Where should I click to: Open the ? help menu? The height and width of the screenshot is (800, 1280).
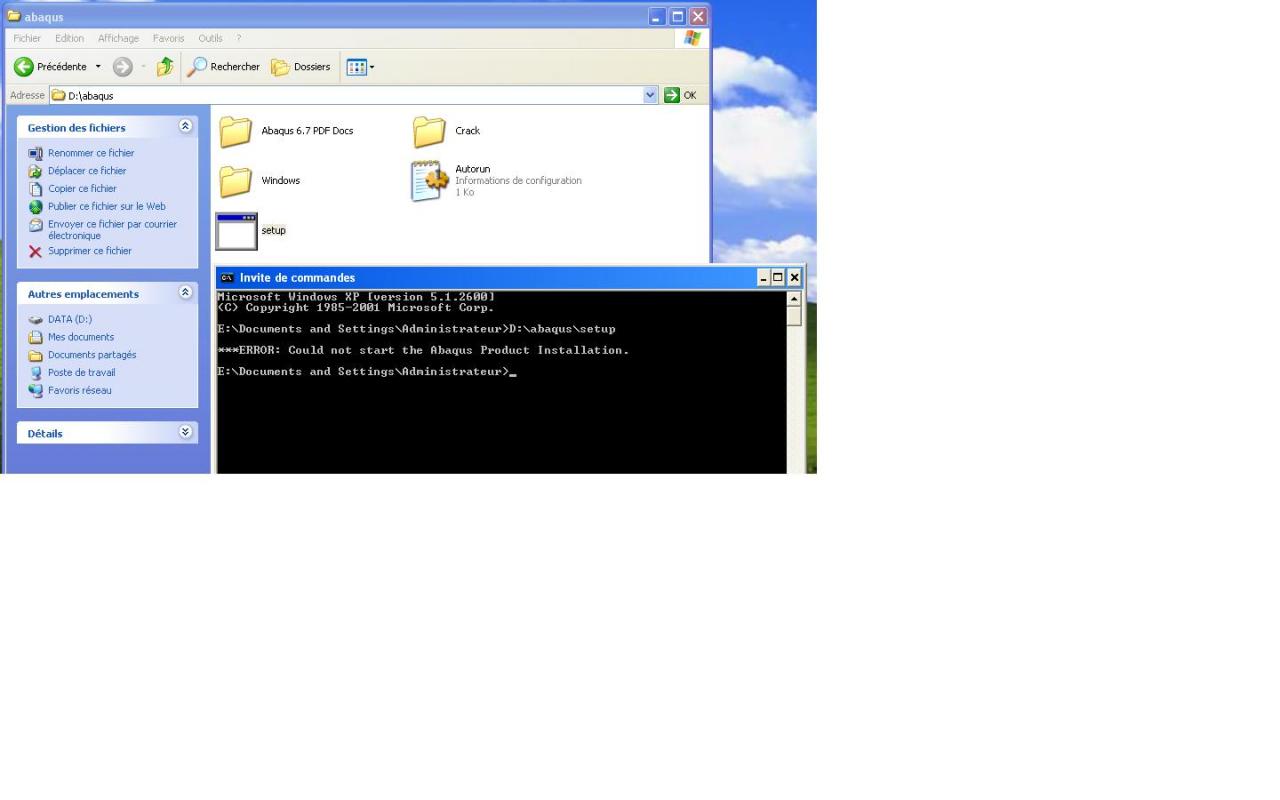tap(239, 38)
